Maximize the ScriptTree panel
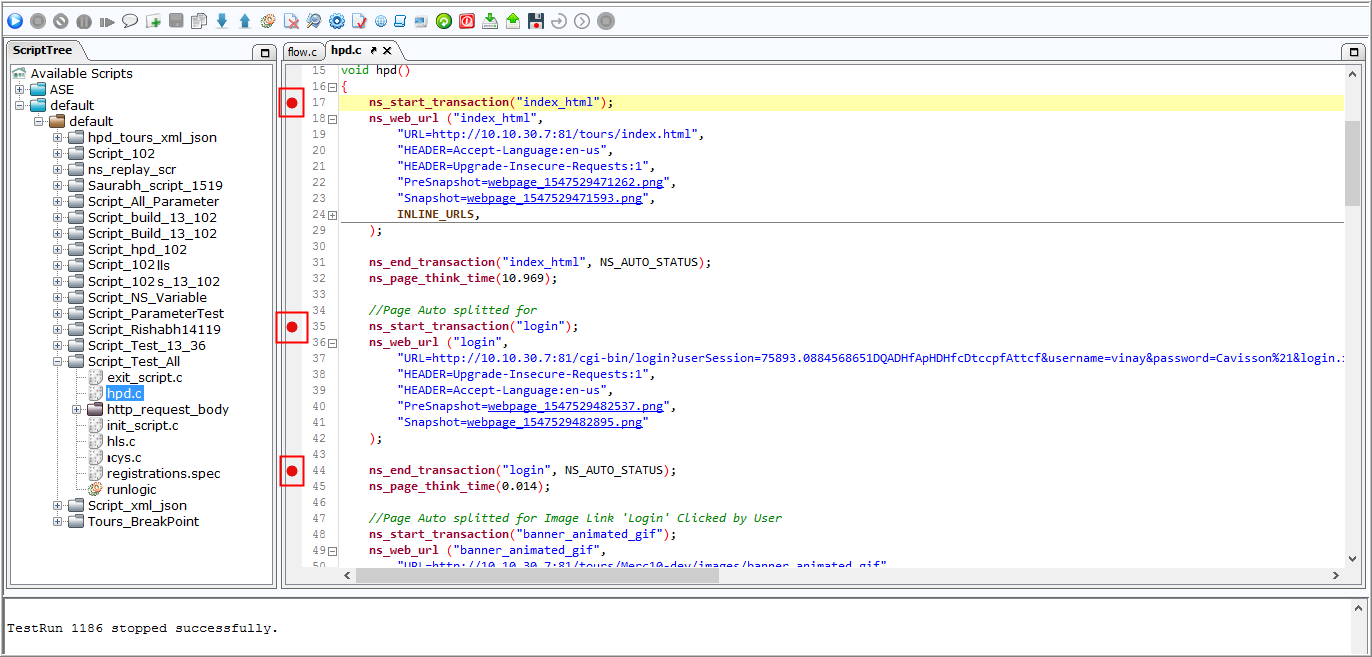 pyautogui.click(x=264, y=52)
